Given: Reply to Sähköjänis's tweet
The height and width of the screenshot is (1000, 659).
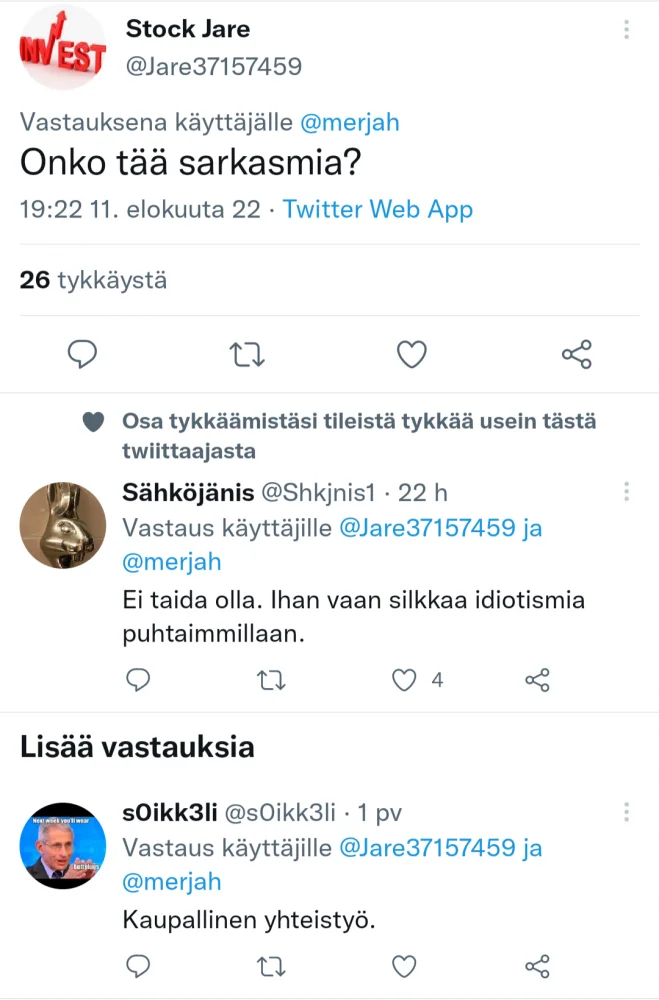Looking at the screenshot, I should tap(139, 681).
